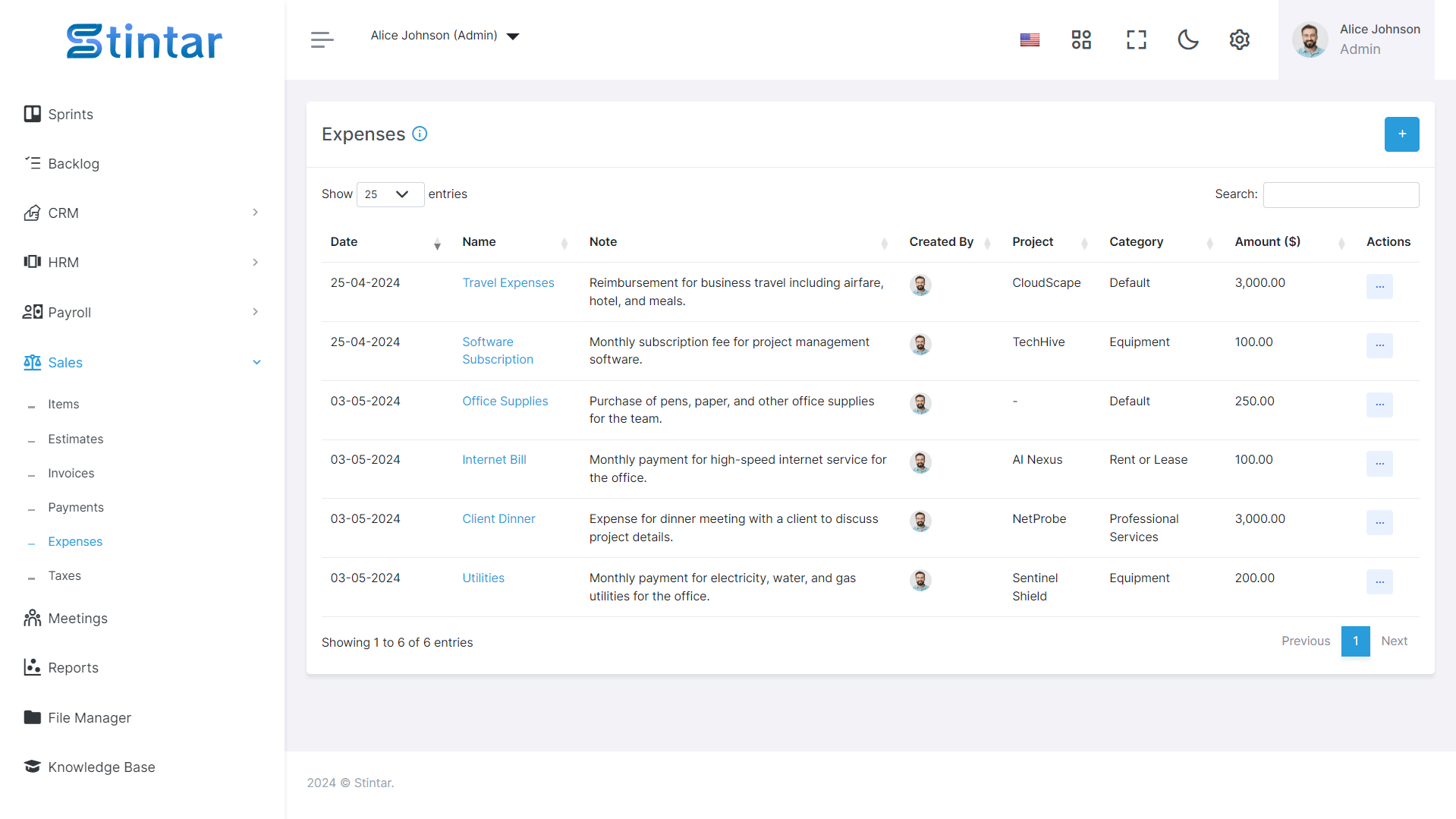
Task: Click Alice Johnson profile avatar
Action: point(1310,39)
